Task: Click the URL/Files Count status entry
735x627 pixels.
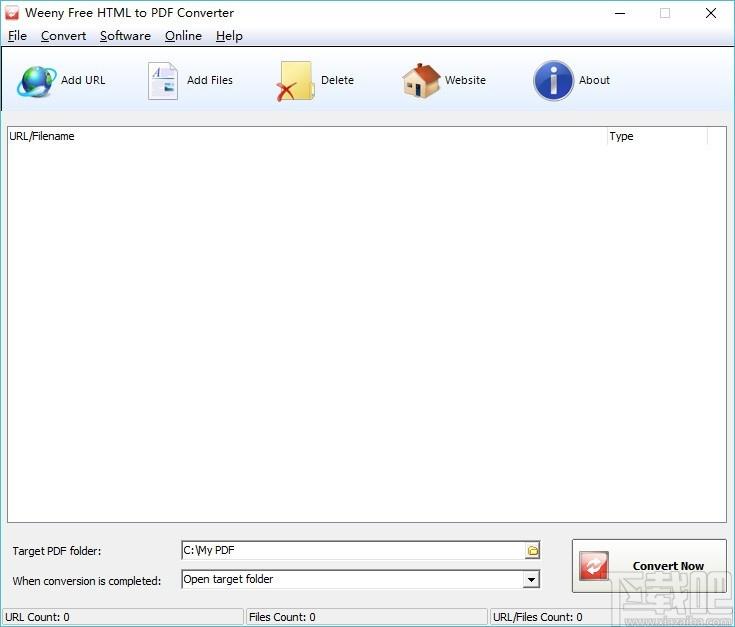Action: (x=611, y=617)
